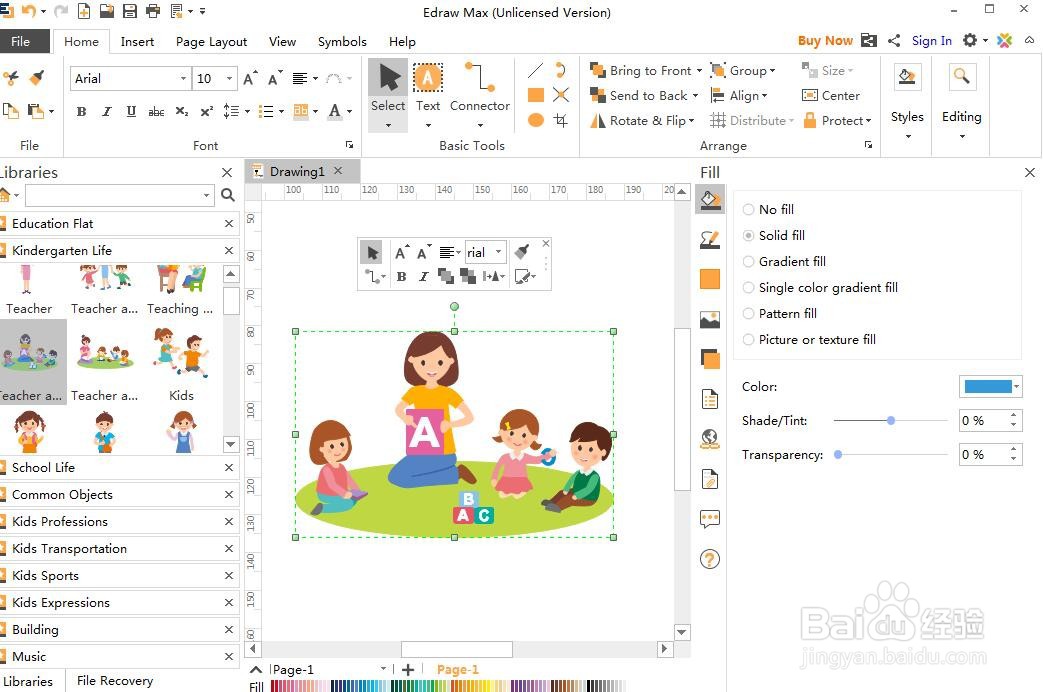Viewport: 1043px width, 692px height.
Task: Toggle bold formatting in ribbon
Action: tap(81, 111)
